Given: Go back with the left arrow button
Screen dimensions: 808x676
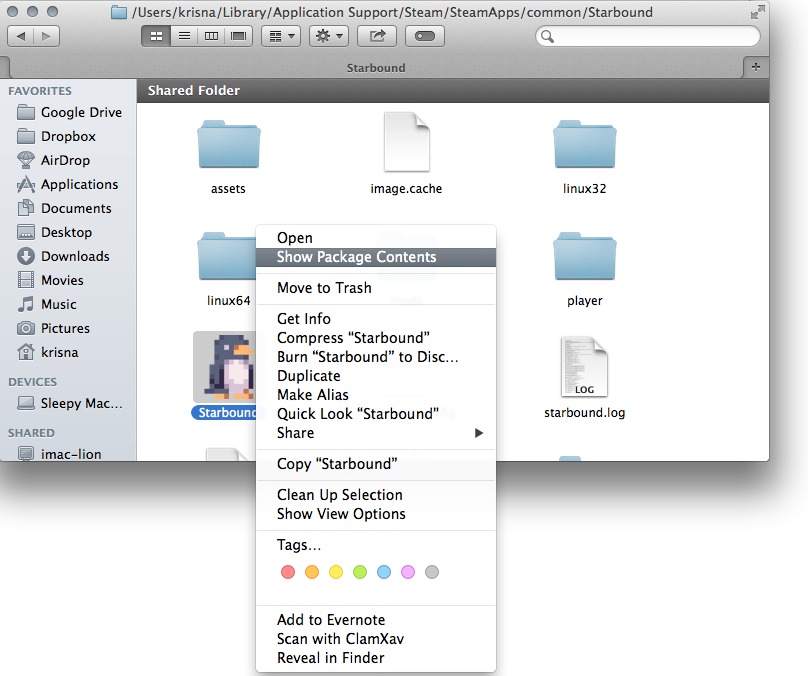Looking at the screenshot, I should (21, 36).
